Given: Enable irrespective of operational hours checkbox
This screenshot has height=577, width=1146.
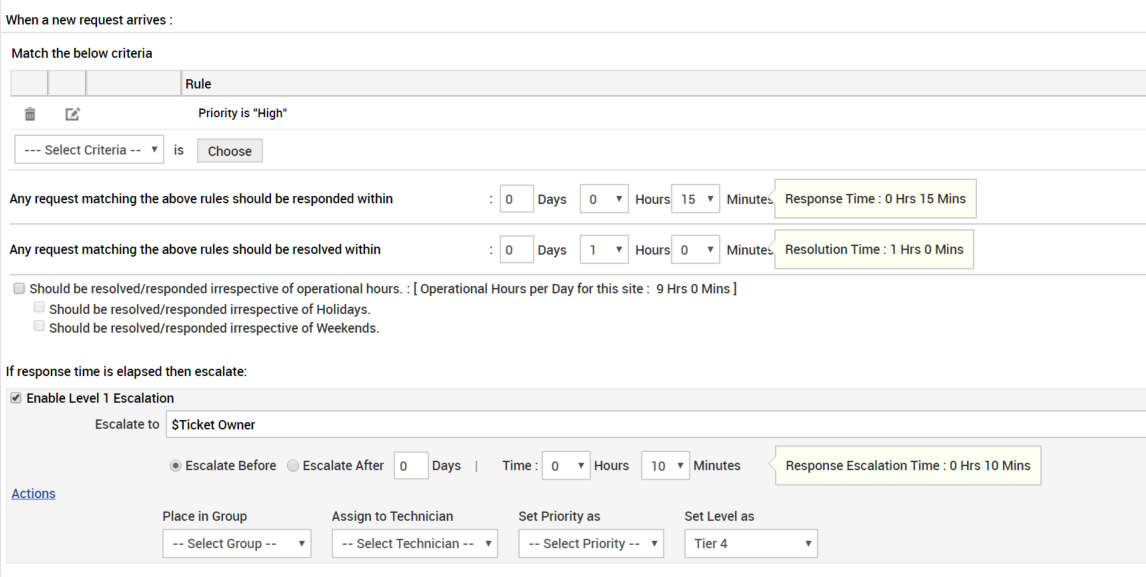Looking at the screenshot, I should [x=20, y=289].
